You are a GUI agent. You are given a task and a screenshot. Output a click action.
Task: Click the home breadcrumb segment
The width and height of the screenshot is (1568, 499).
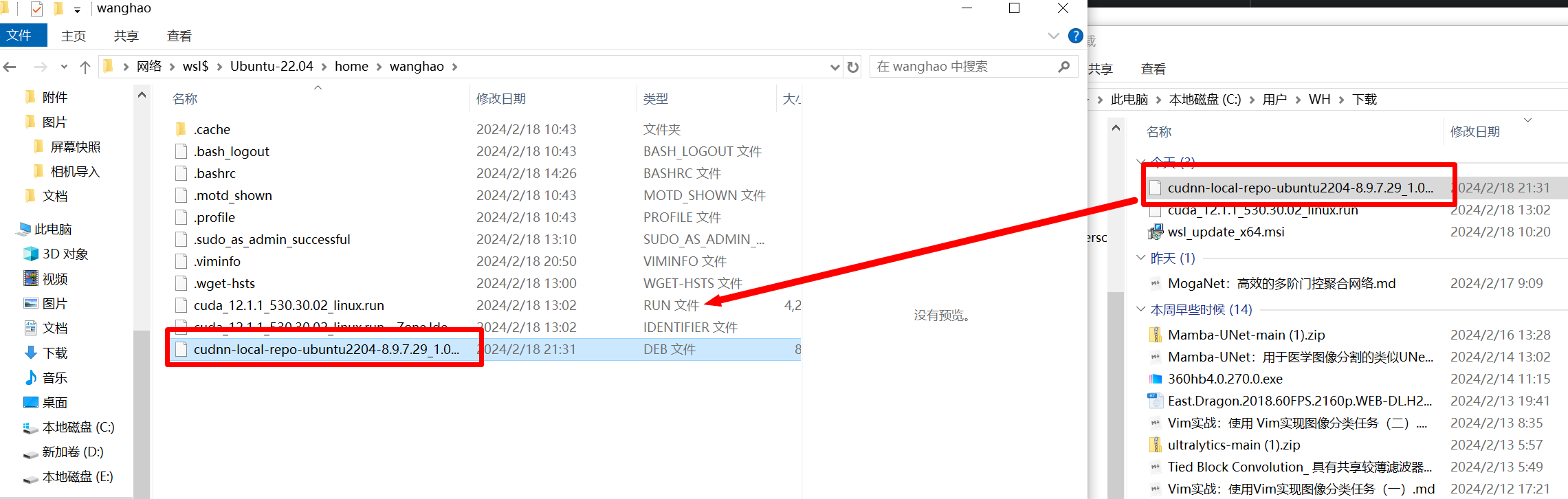click(351, 66)
